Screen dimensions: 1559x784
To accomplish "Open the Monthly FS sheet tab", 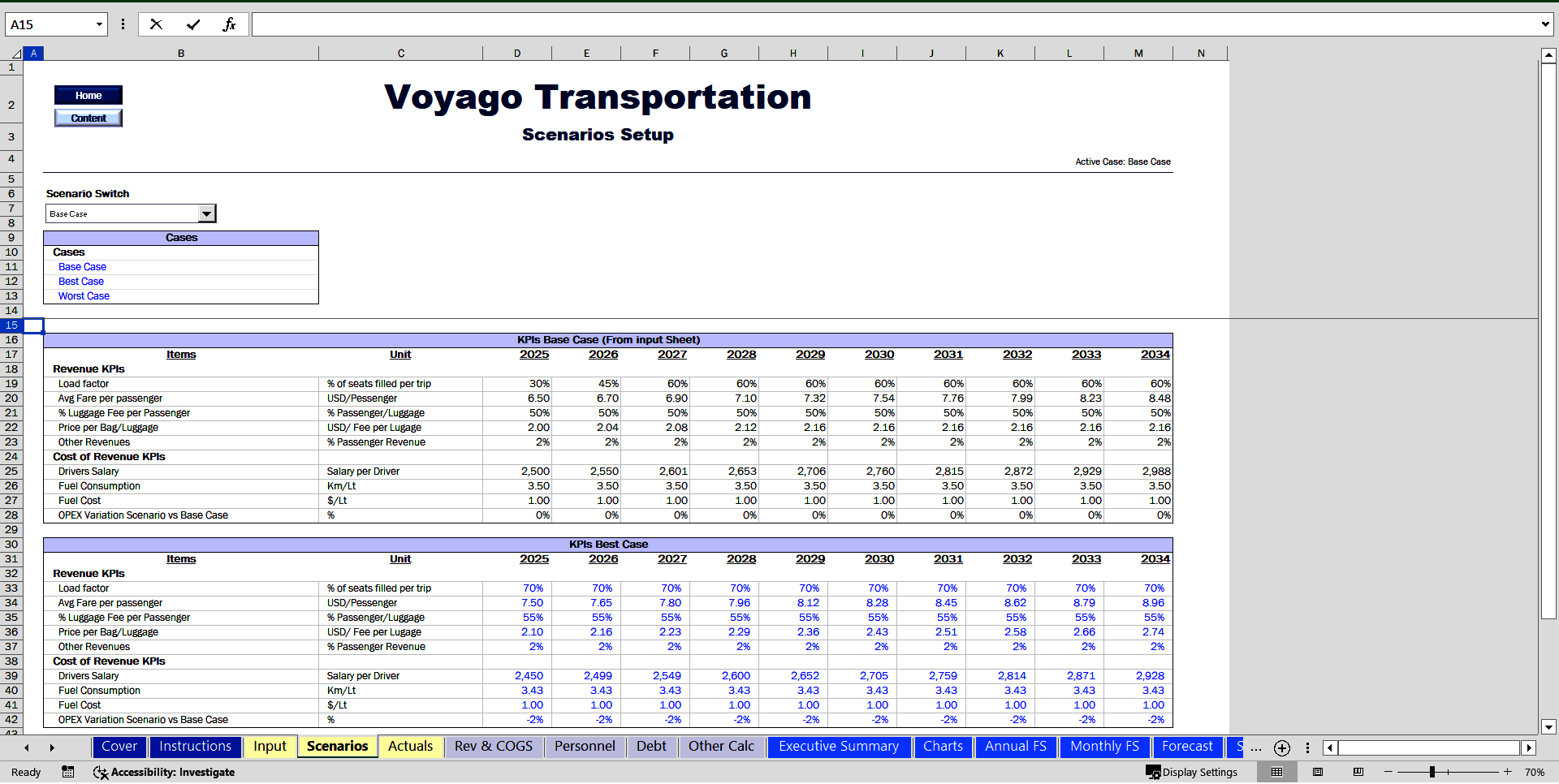I will tap(1104, 747).
